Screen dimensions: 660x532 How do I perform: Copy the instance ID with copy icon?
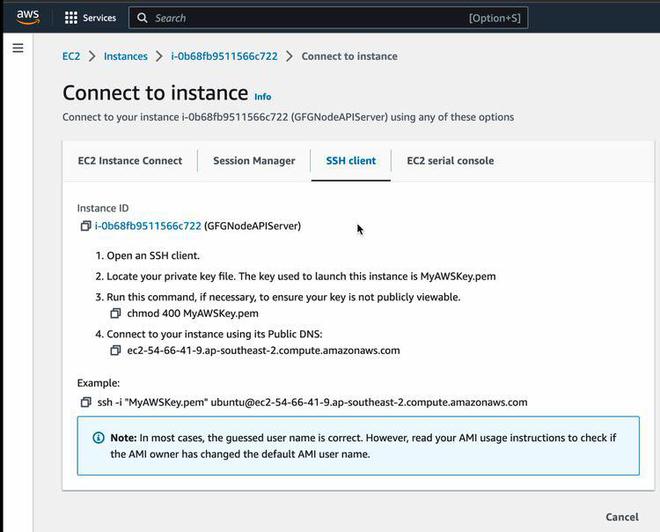[86, 226]
